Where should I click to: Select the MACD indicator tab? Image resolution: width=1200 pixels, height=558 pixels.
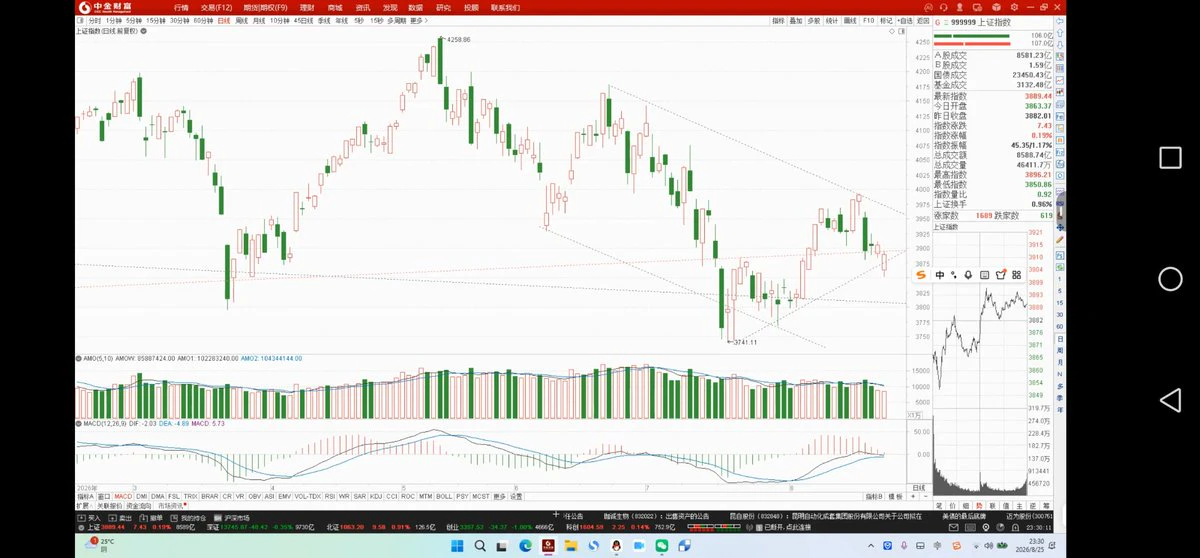(x=123, y=496)
